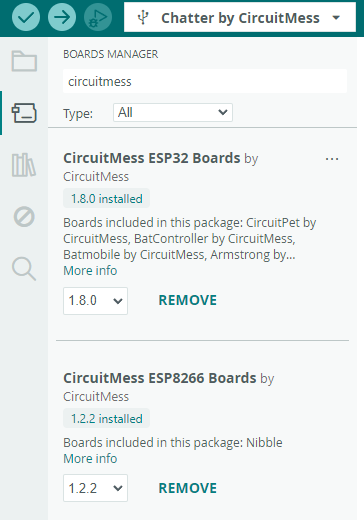The image size is (364, 520).
Task: Open the Search magnifier sidebar icon
Action: [x=24, y=269]
